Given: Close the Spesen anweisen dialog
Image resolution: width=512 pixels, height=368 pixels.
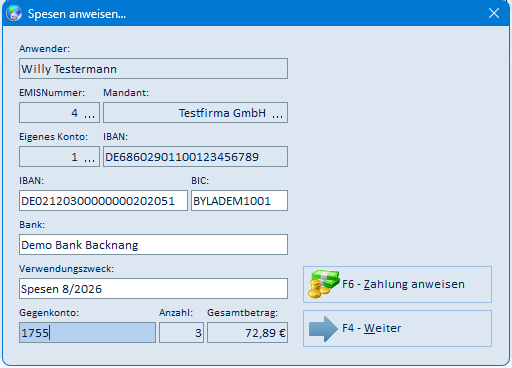Looking at the screenshot, I should pos(494,13).
